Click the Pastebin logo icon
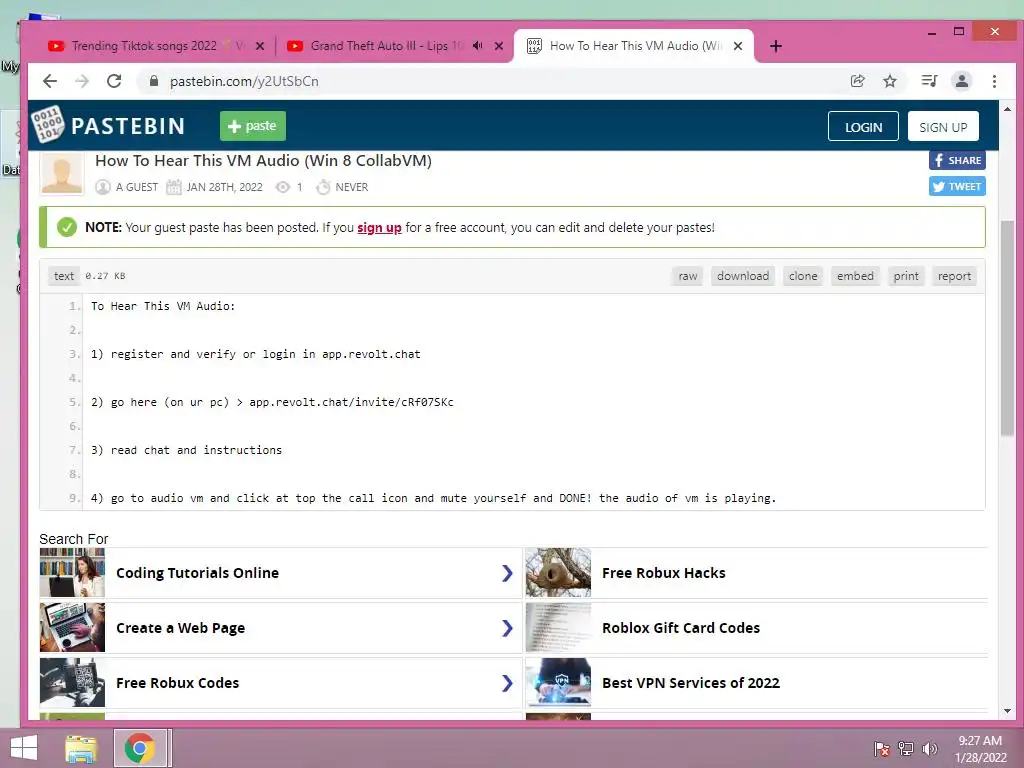Viewport: 1024px width, 768px height. [x=48, y=124]
